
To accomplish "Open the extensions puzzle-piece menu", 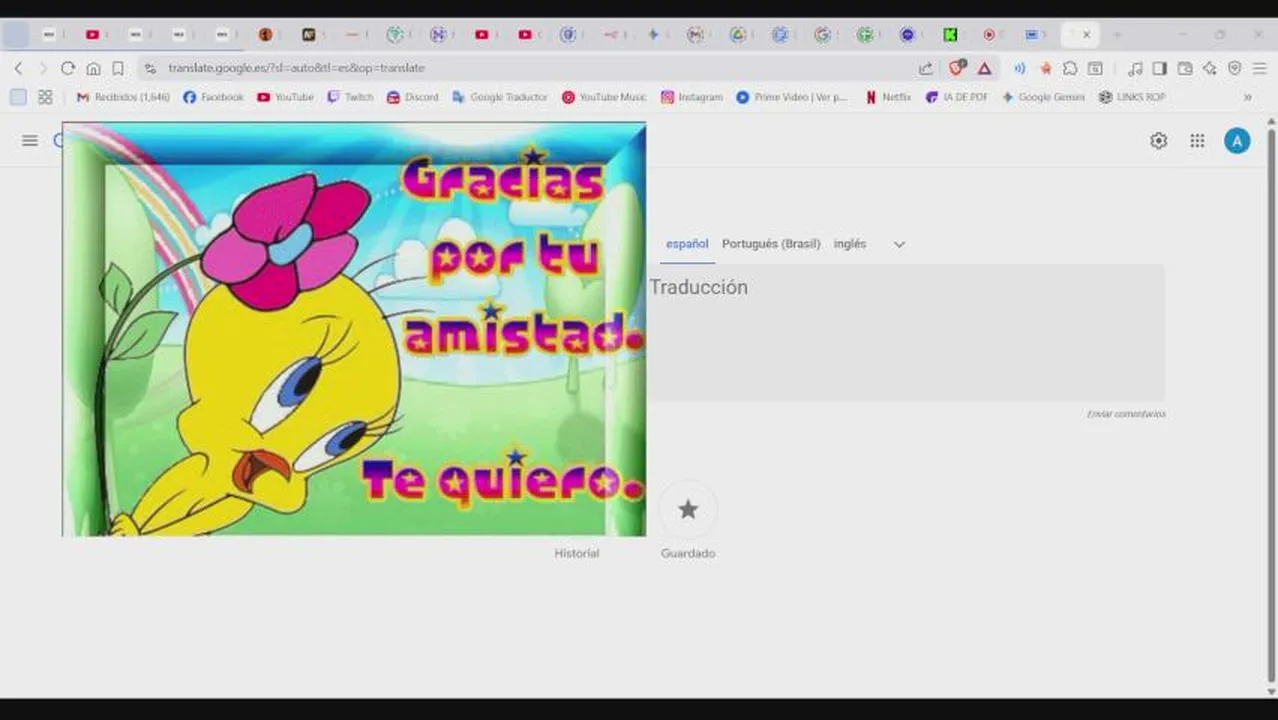I will pyautogui.click(x=1070, y=68).
